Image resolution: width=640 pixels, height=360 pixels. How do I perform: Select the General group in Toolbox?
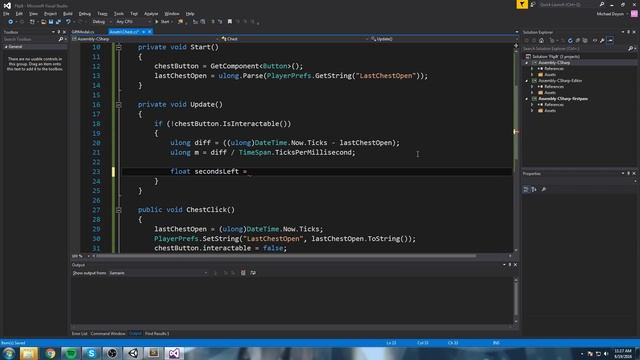tap(34, 47)
